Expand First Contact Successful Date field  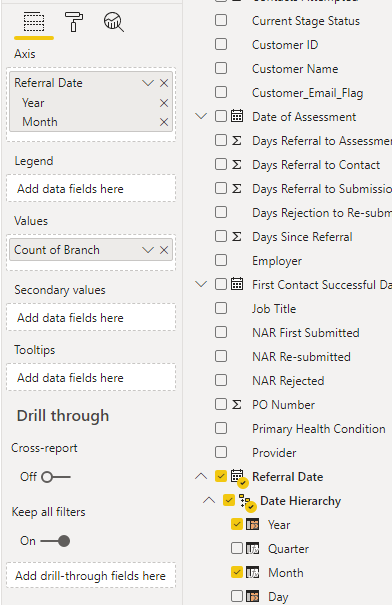[x=201, y=284]
